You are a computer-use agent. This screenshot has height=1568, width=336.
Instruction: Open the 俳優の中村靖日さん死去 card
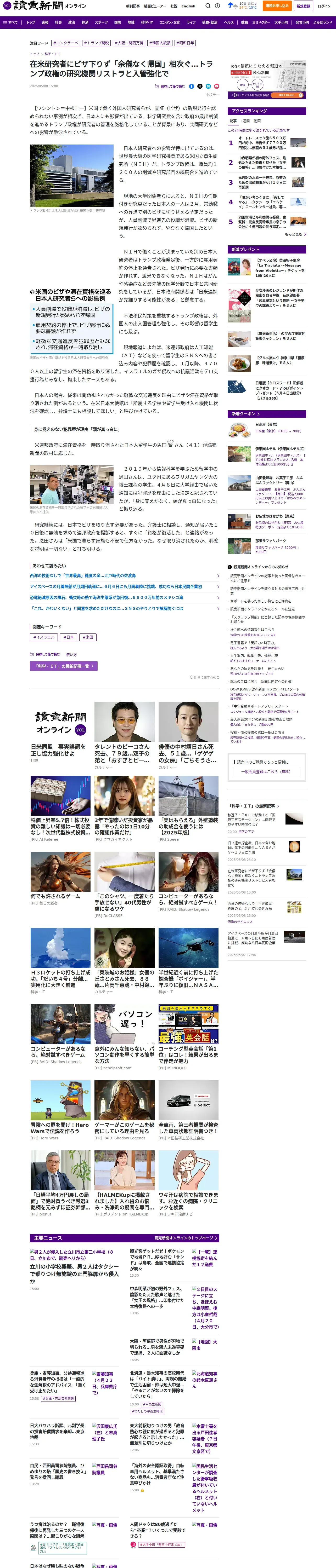click(x=188, y=735)
